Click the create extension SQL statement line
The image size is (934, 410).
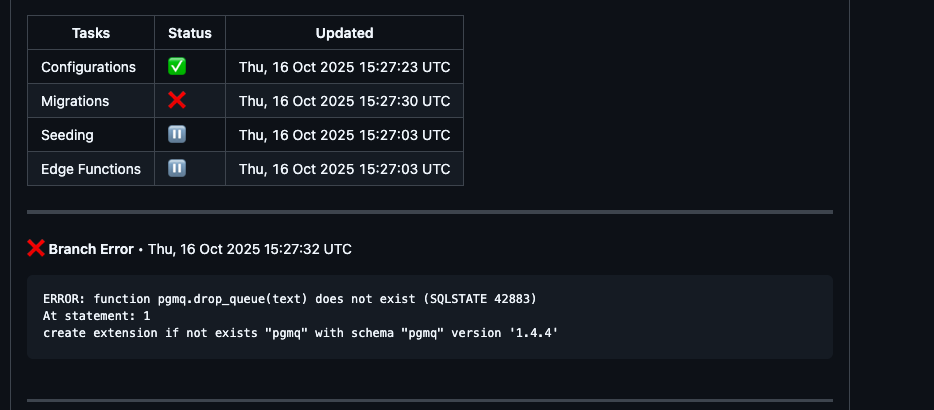pyautogui.click(x=300, y=331)
